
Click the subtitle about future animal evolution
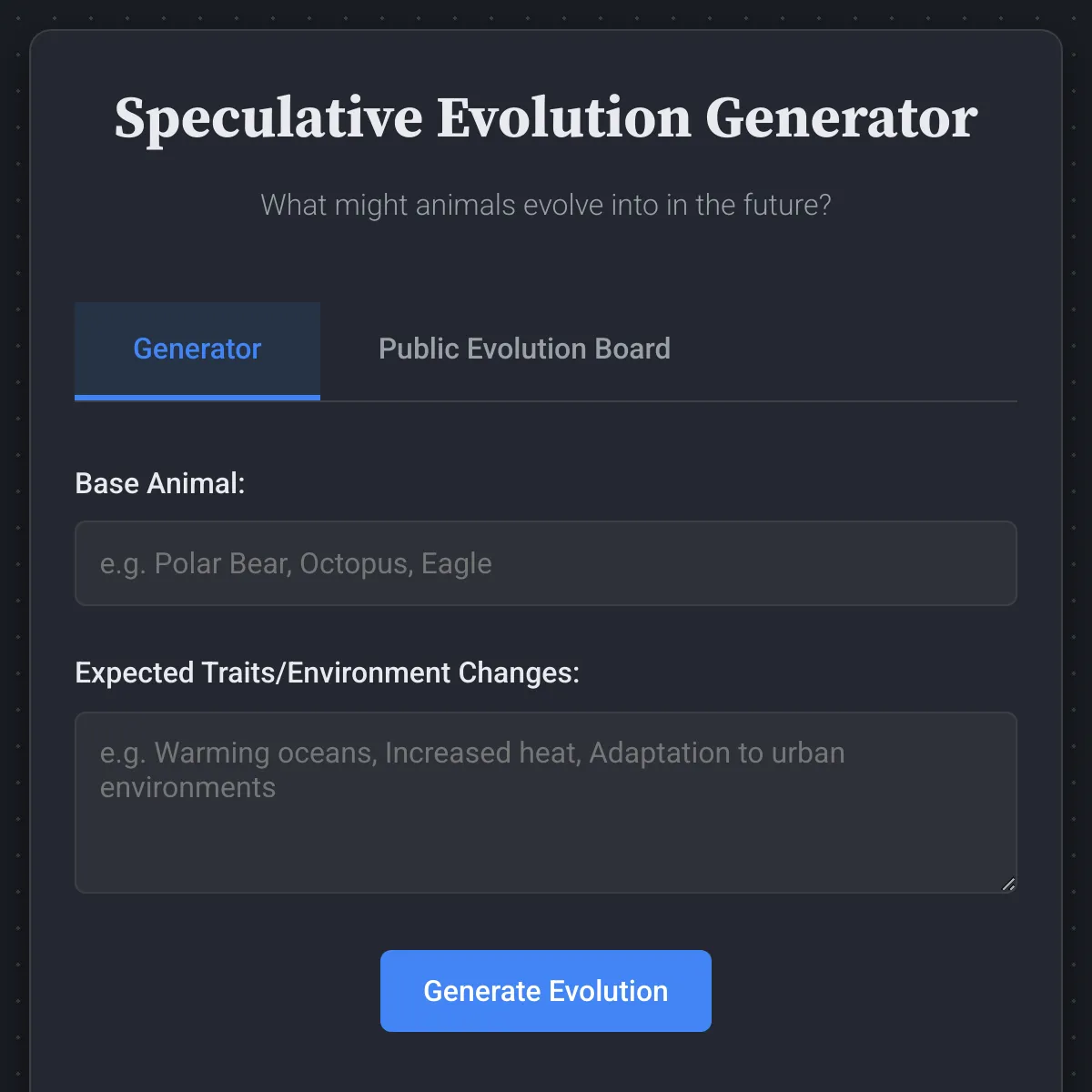[545, 206]
